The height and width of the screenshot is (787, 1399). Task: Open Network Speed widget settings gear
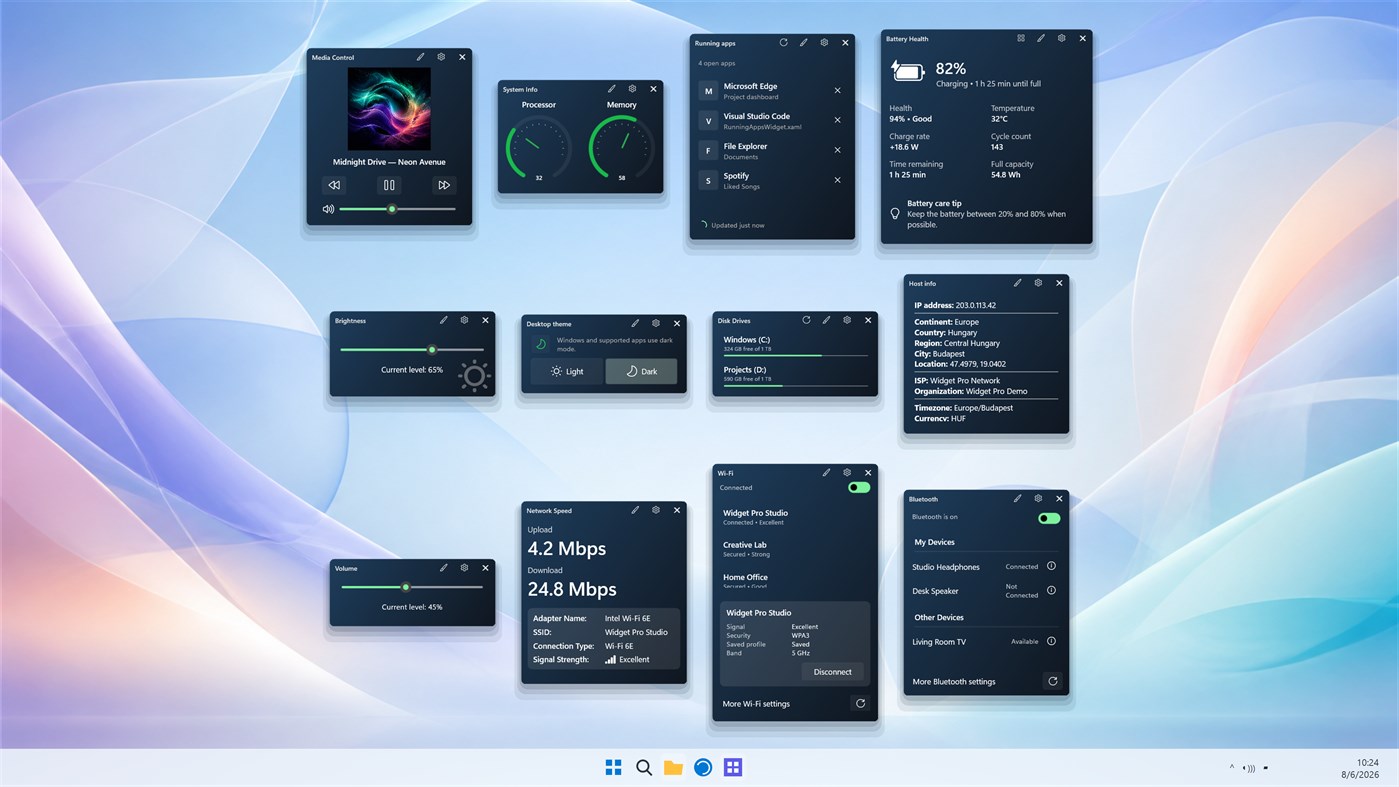656,510
